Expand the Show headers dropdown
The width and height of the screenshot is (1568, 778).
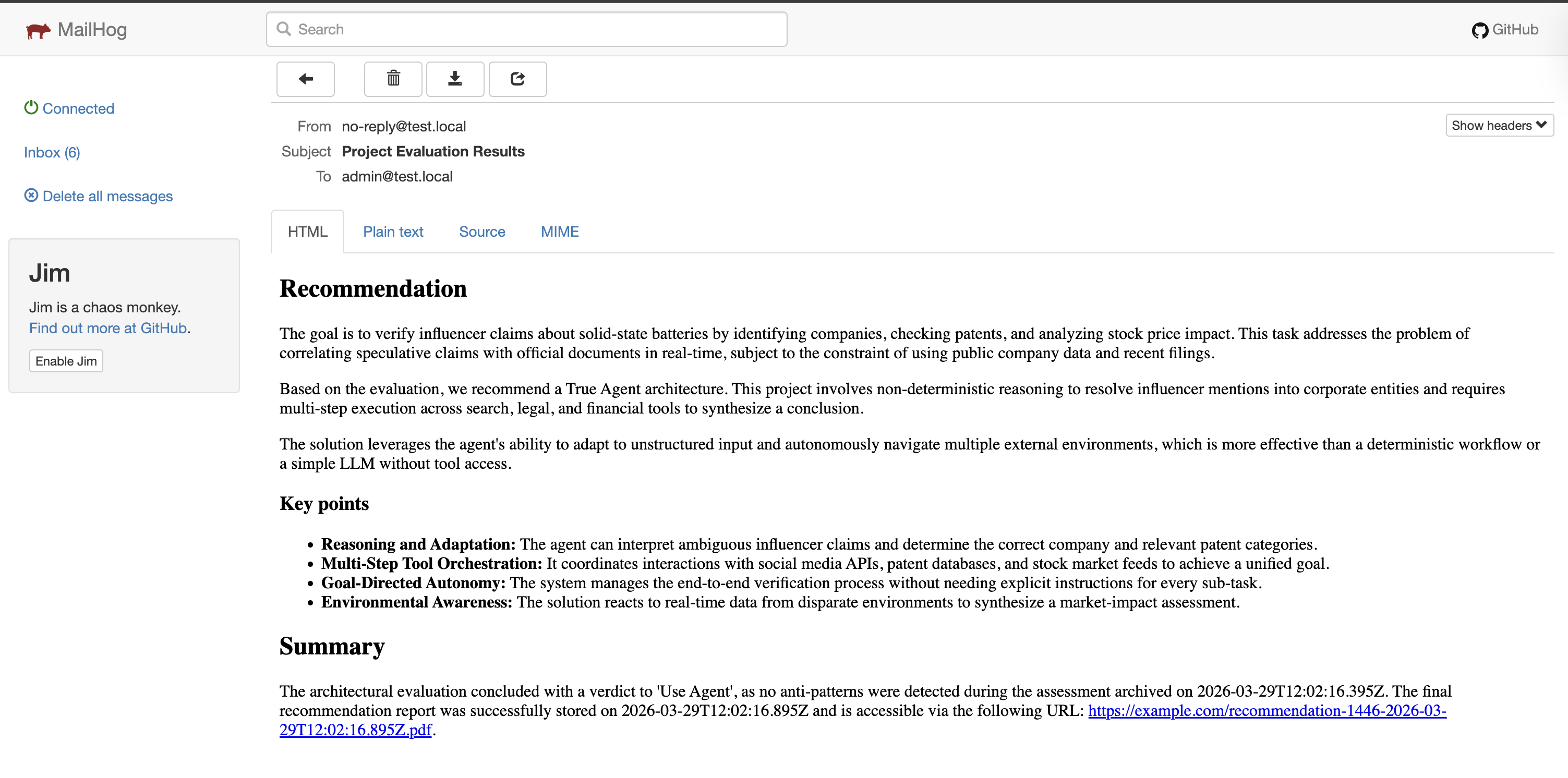click(x=1499, y=125)
